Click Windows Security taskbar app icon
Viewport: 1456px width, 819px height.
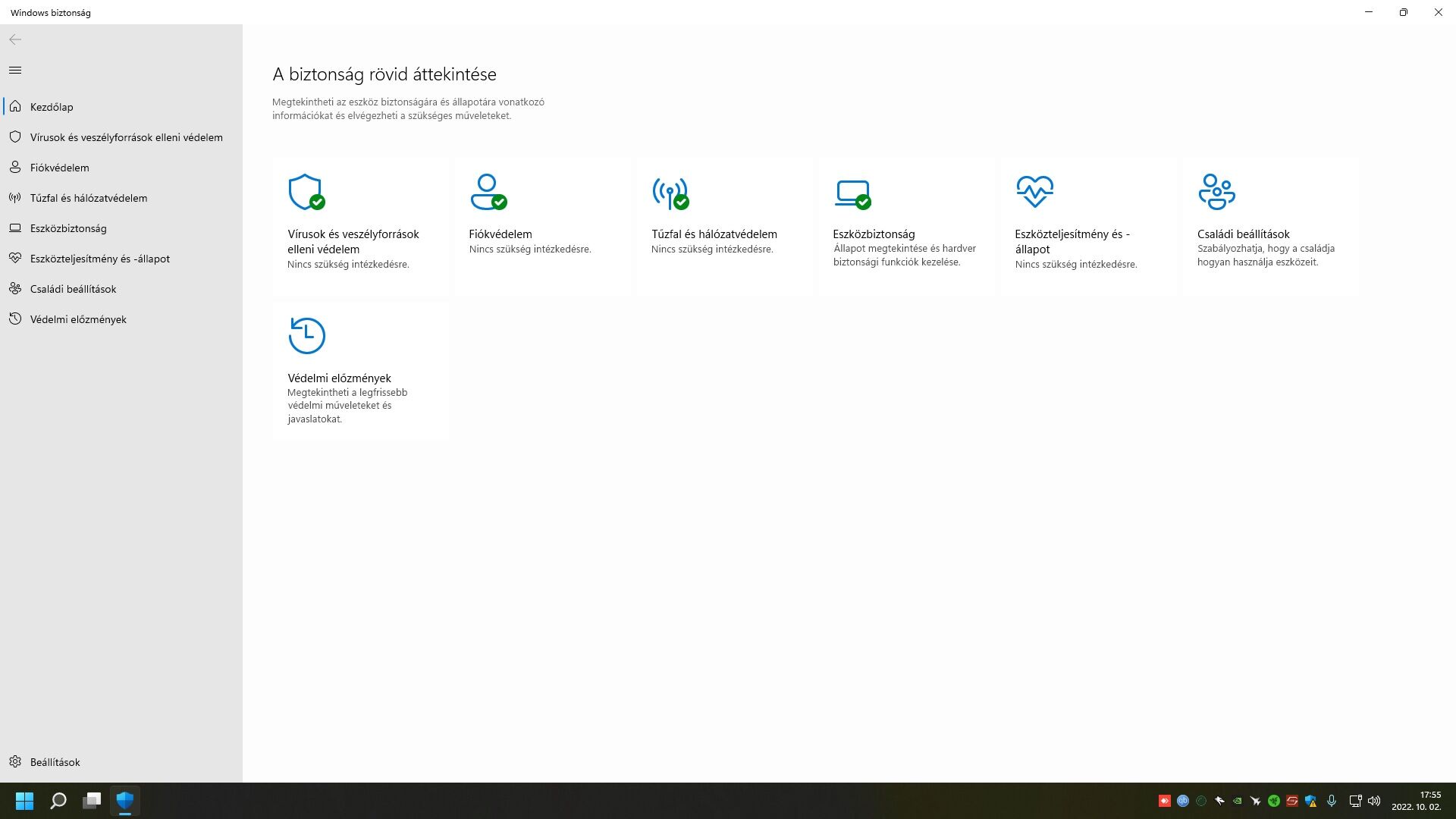point(125,801)
